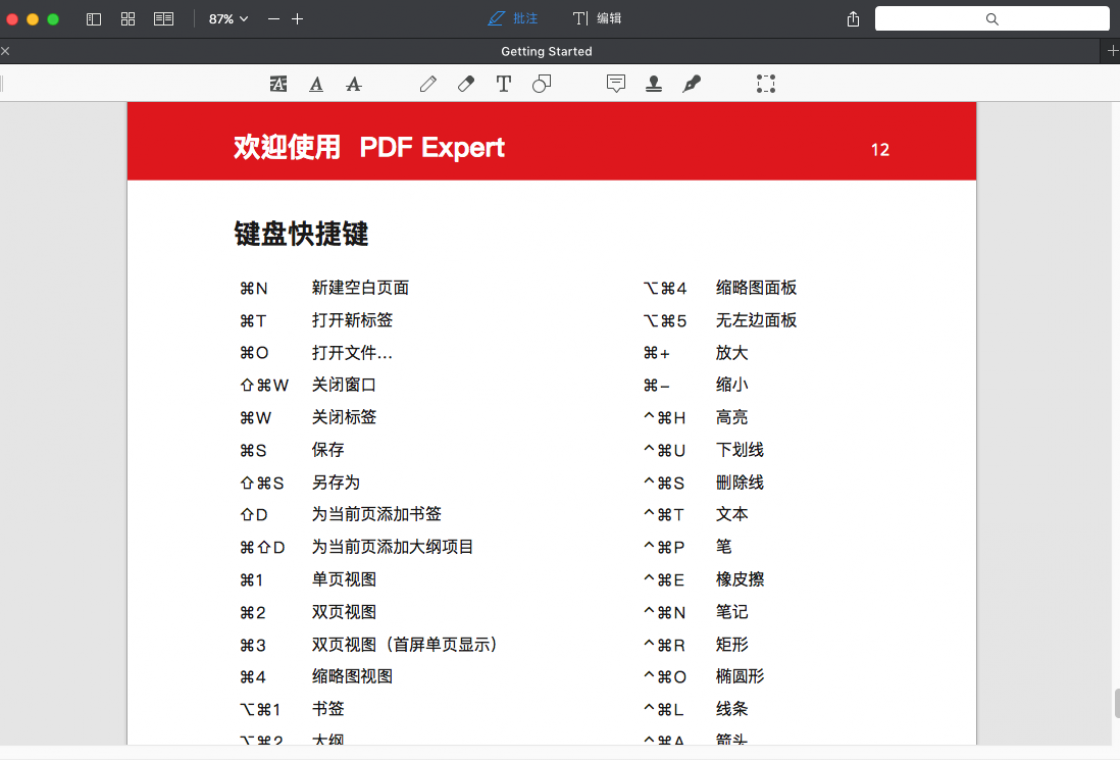Zoom in with the plus button
This screenshot has width=1120, height=760.
(297, 19)
